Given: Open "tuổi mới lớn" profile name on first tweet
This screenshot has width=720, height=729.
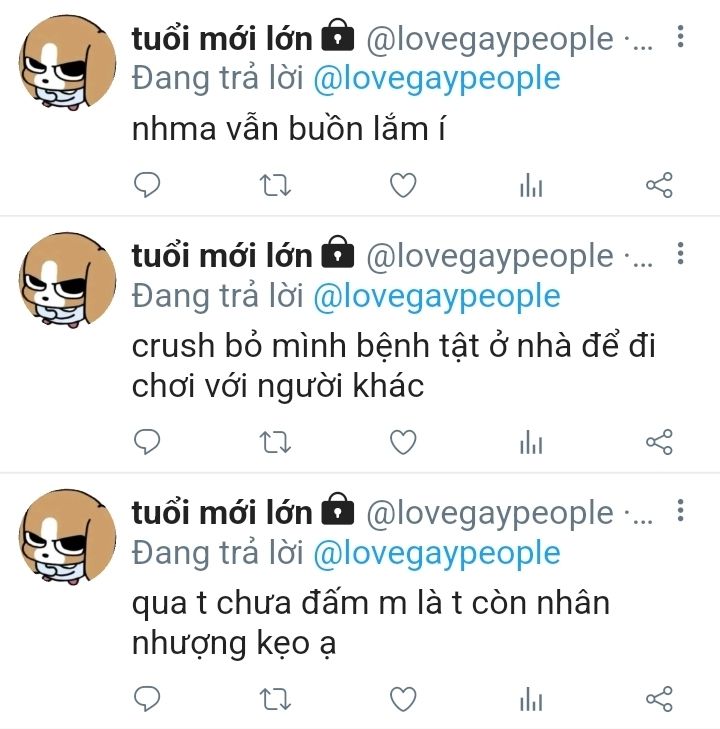Looking at the screenshot, I should (x=222, y=39).
